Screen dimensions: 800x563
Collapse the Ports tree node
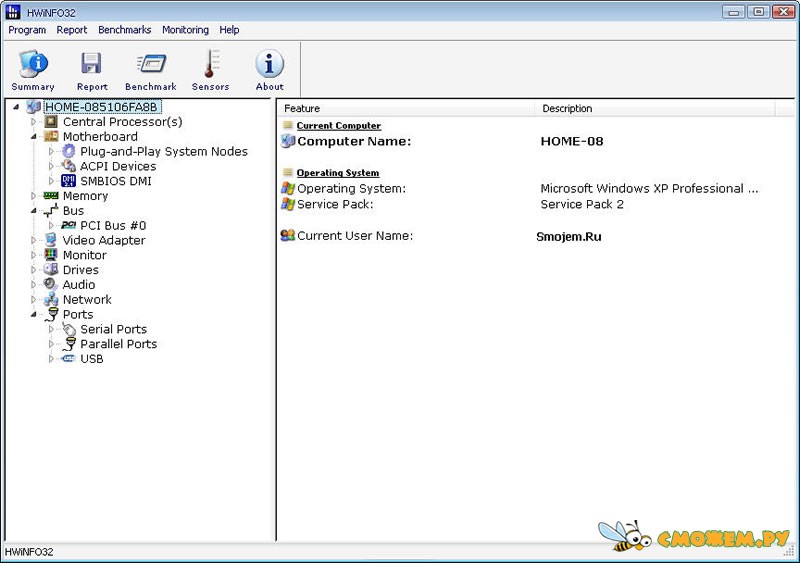(34, 314)
